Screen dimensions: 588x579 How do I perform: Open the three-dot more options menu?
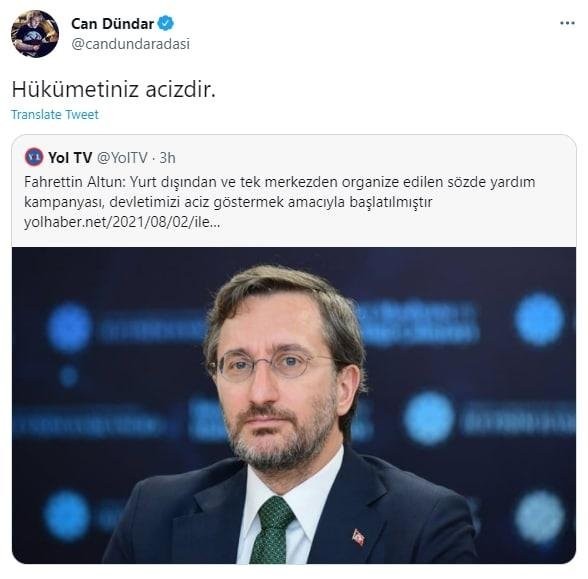tap(567, 23)
